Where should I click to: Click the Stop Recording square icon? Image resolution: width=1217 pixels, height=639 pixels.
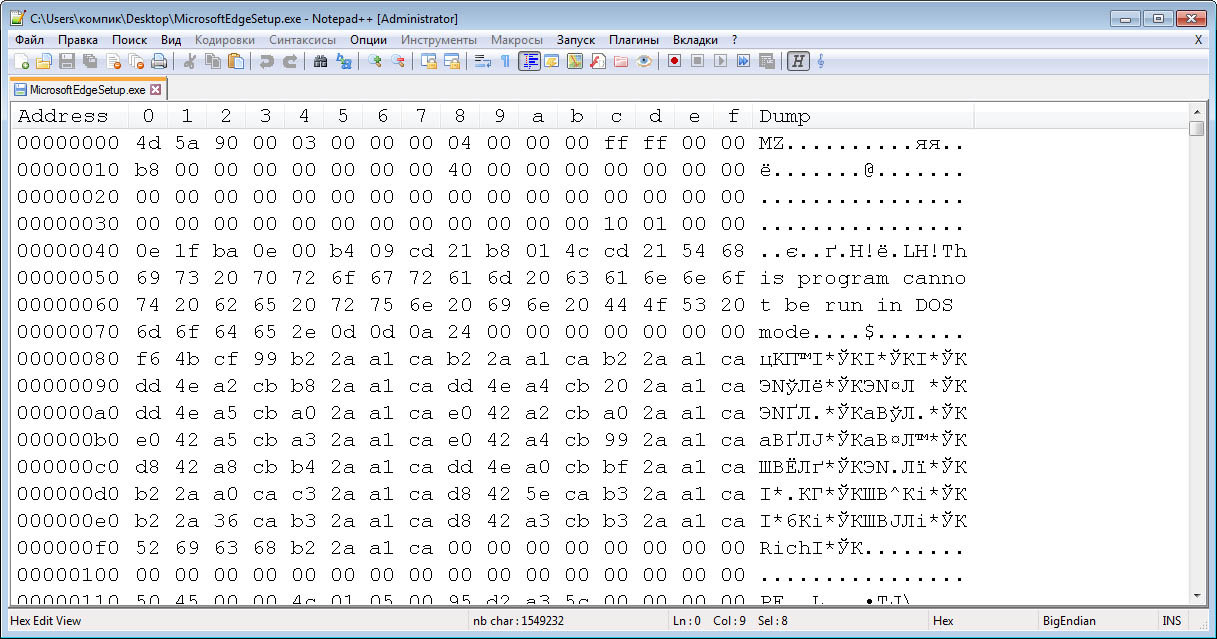pyautogui.click(x=697, y=61)
